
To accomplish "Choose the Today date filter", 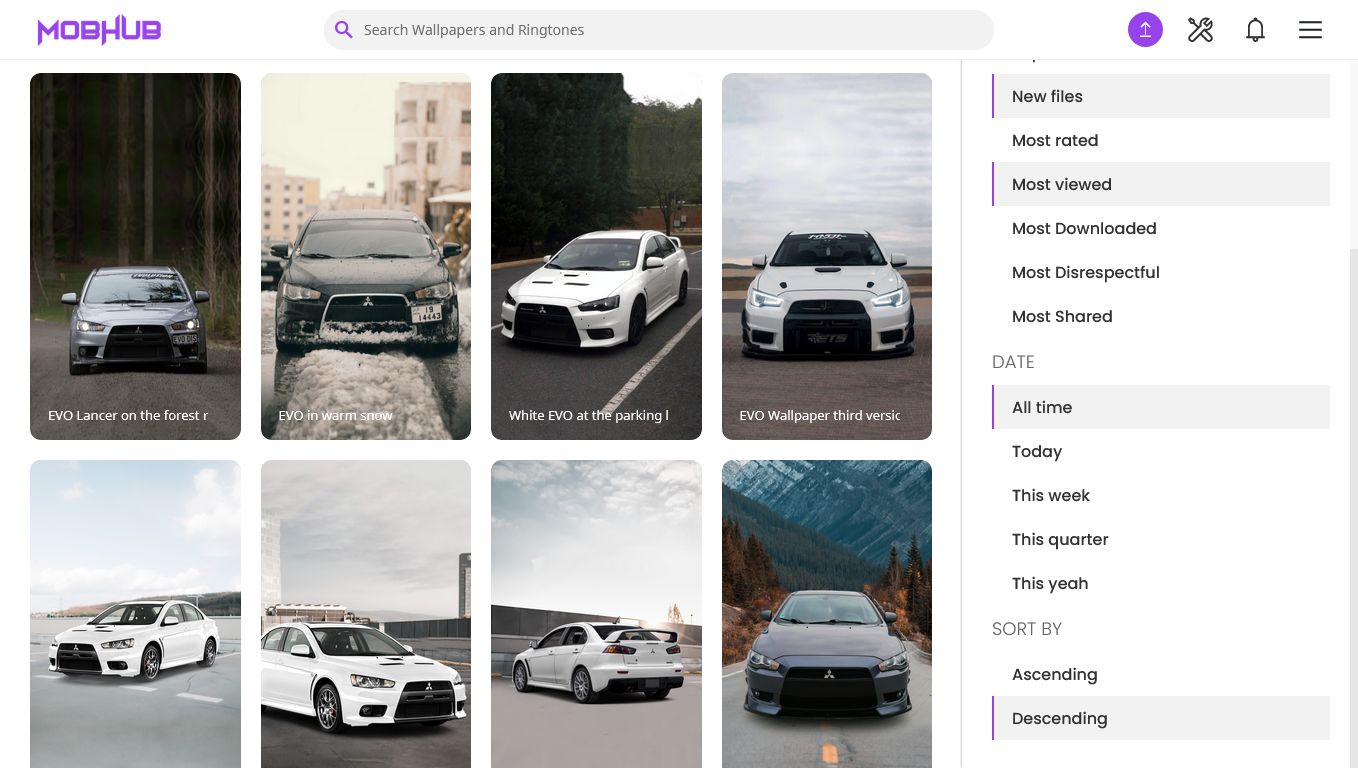I will (1161, 451).
